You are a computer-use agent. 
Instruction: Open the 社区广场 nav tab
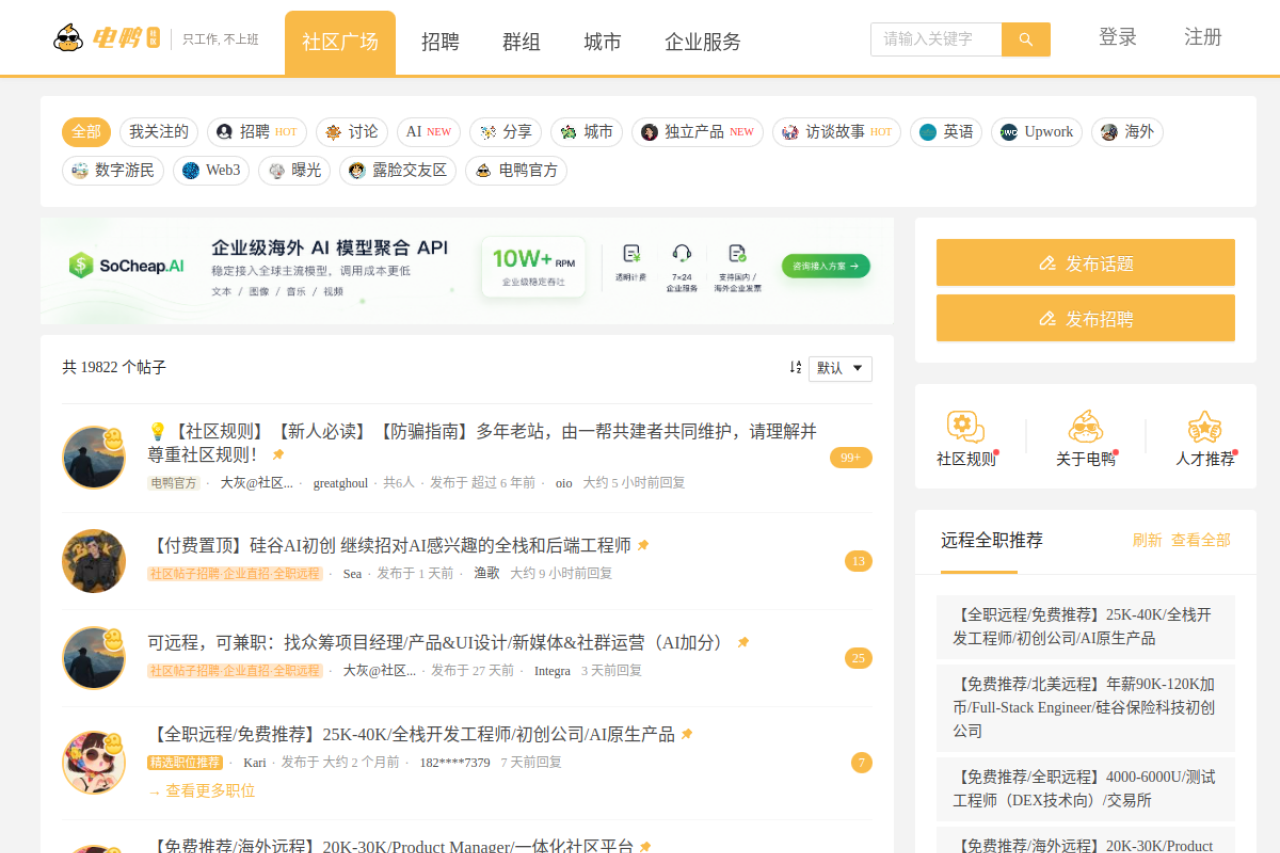click(x=340, y=42)
